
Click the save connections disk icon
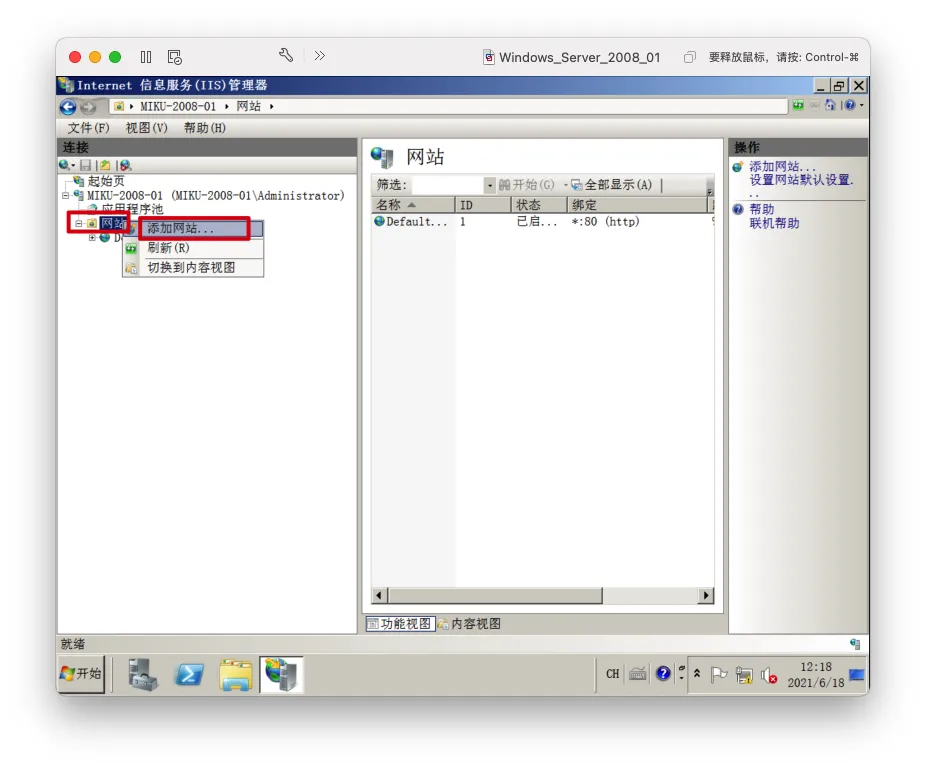(86, 165)
